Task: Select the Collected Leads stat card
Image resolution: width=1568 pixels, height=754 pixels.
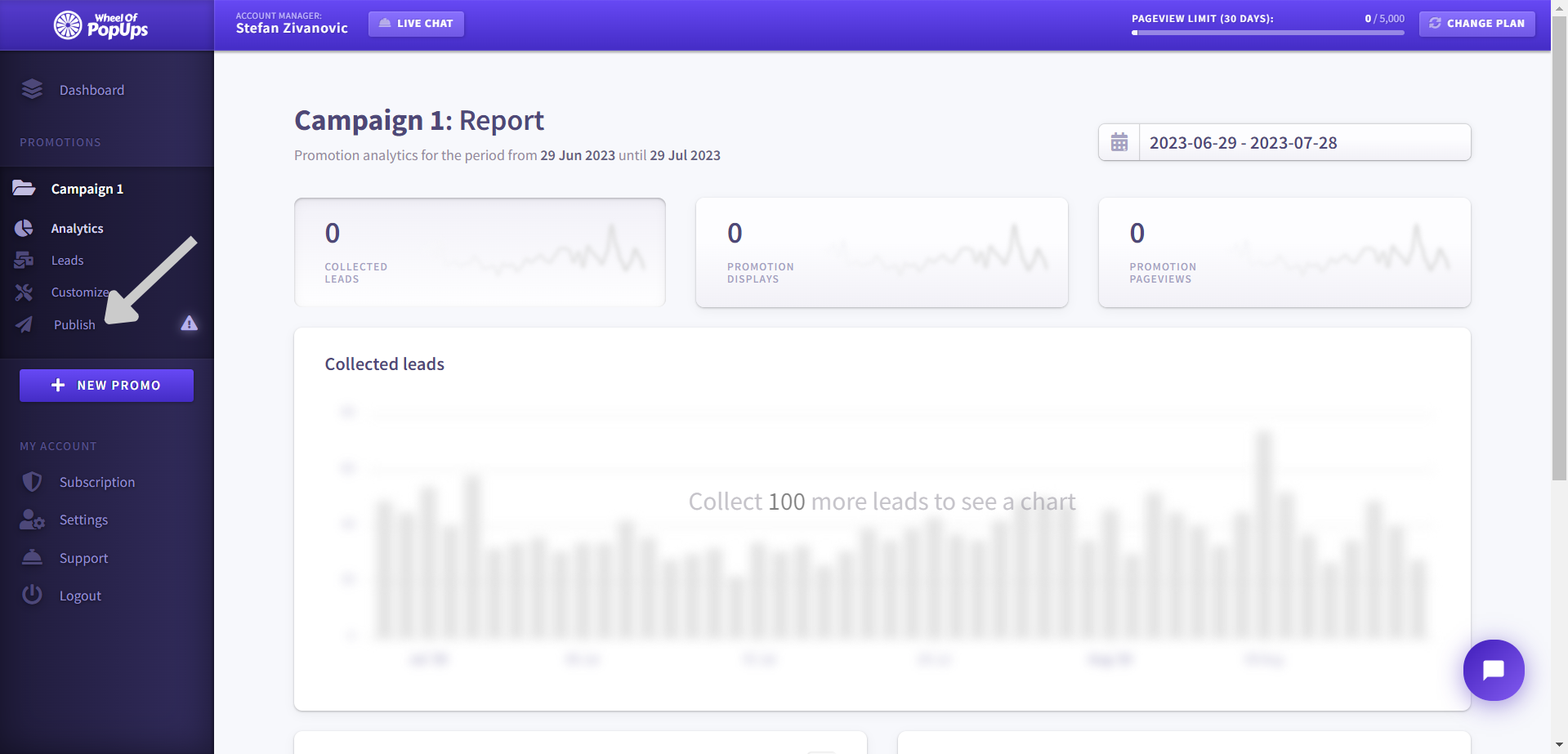Action: [x=480, y=252]
